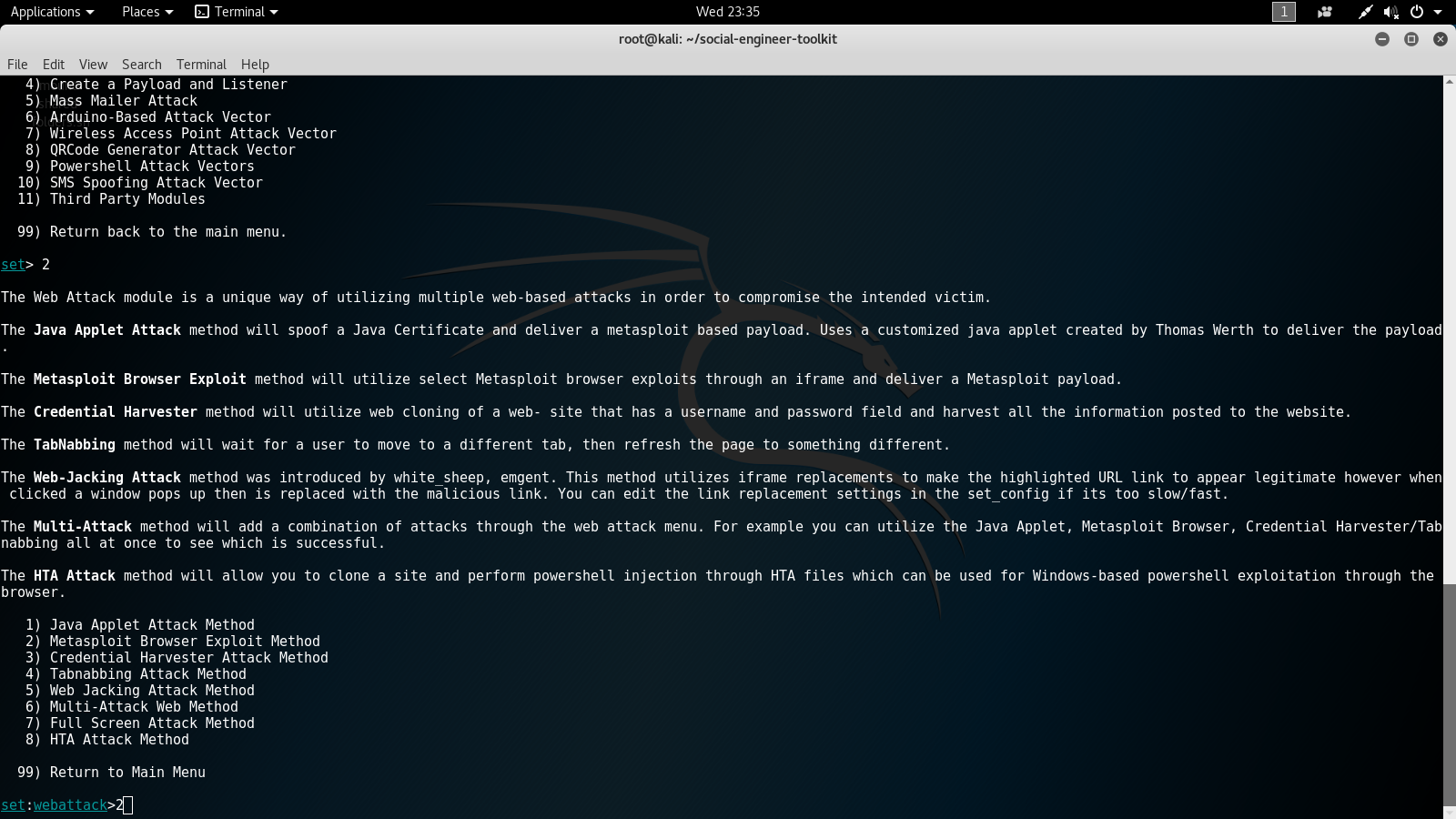Click bold 'Web-Jacking Attack' text
Screen dimensions: 1456x819
pyautogui.click(x=107, y=478)
